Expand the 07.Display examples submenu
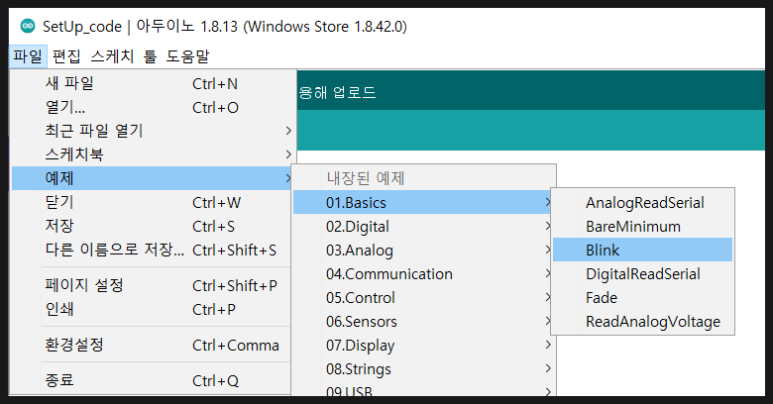This screenshot has width=773, height=404. [x=422, y=345]
